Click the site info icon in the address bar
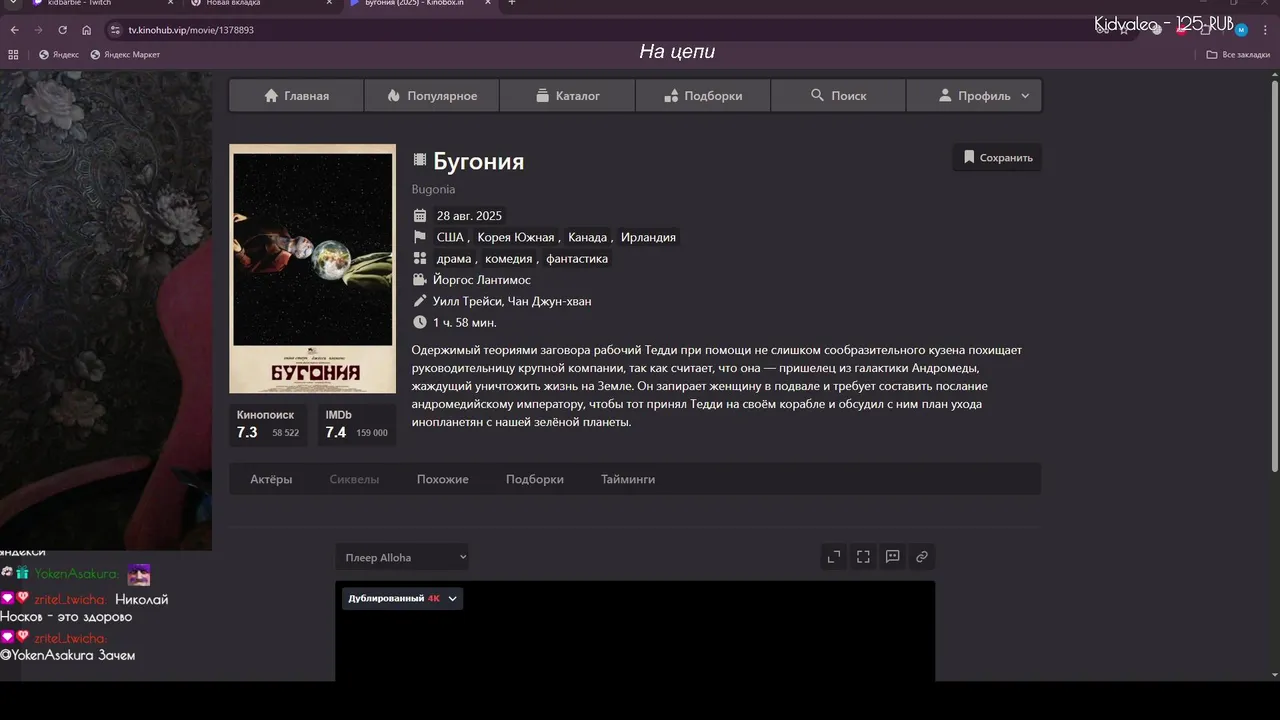The image size is (1280, 720). click(x=115, y=30)
